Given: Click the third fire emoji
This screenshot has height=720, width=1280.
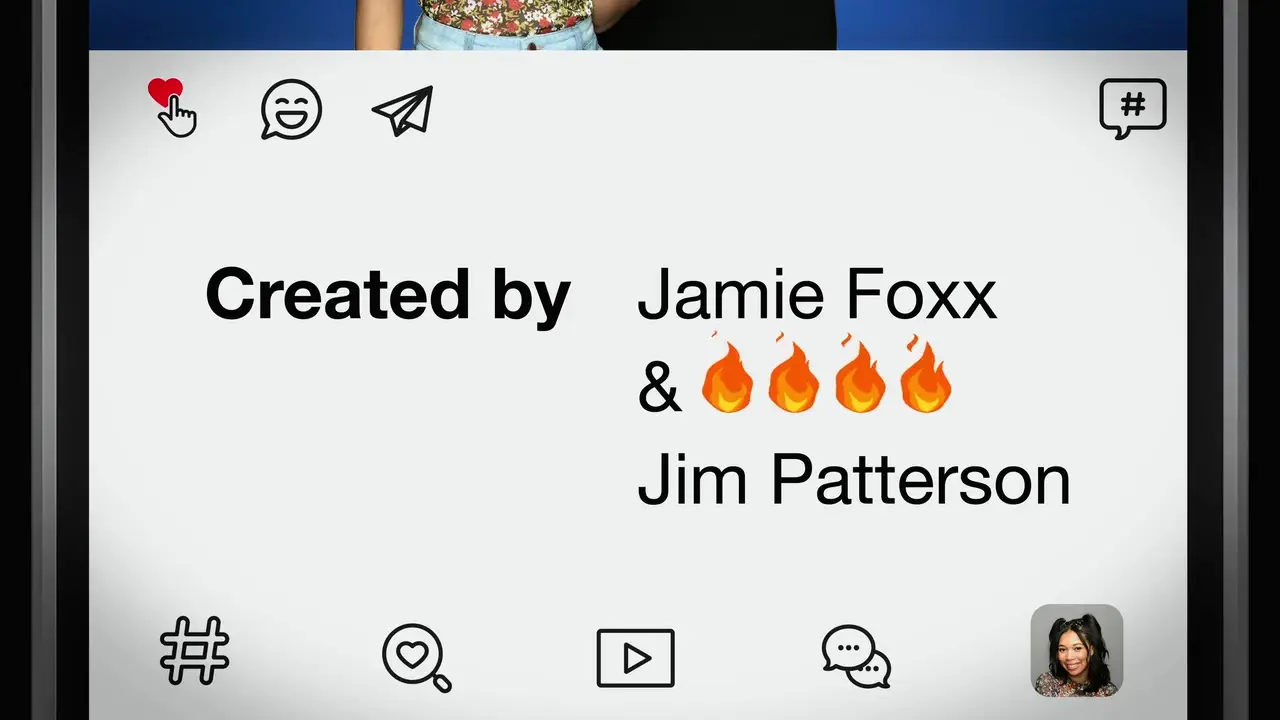Looking at the screenshot, I should pos(859,374).
